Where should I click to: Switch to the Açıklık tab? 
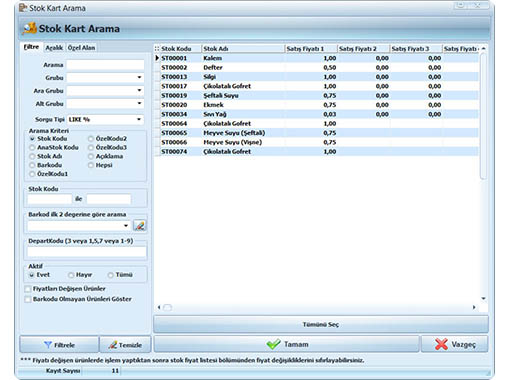pyautogui.click(x=54, y=48)
